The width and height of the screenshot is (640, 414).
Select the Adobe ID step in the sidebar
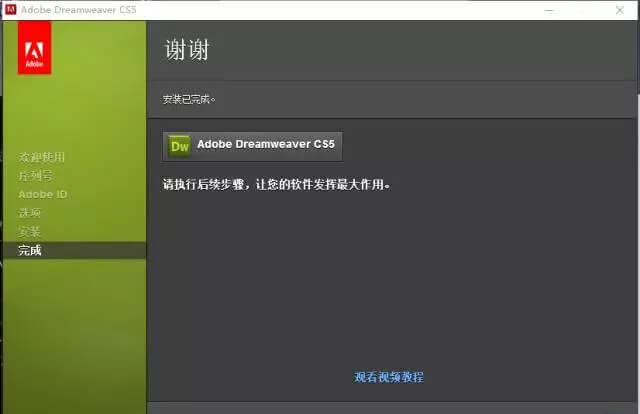(42, 194)
